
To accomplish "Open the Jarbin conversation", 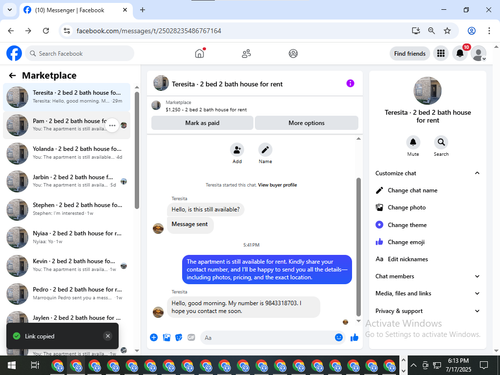I will click(x=67, y=181).
